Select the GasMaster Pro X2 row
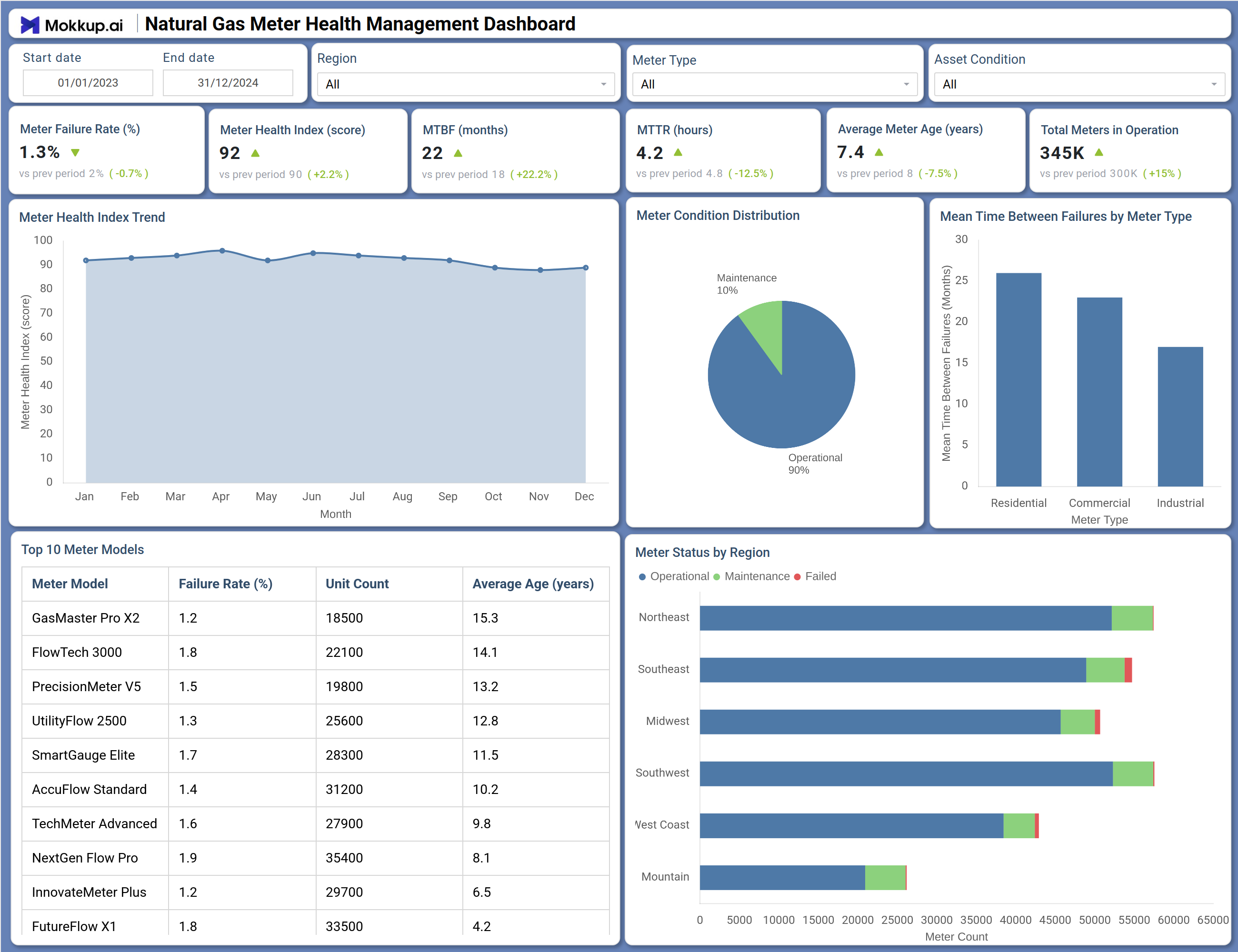The height and width of the screenshot is (952, 1238). click(x=316, y=618)
